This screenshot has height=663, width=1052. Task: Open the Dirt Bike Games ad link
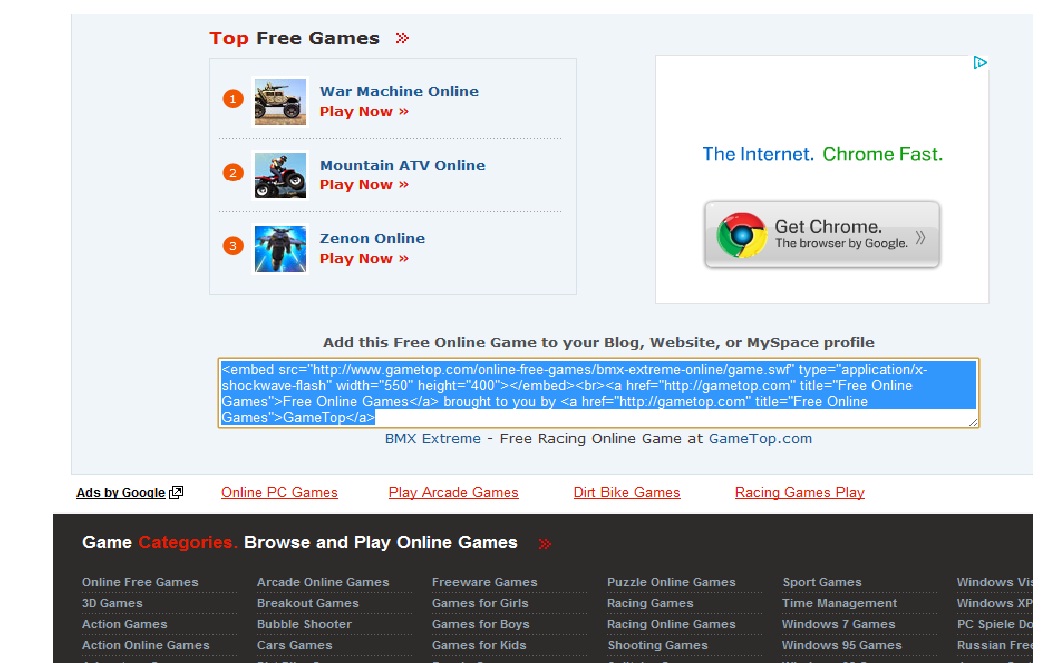pyautogui.click(x=627, y=493)
